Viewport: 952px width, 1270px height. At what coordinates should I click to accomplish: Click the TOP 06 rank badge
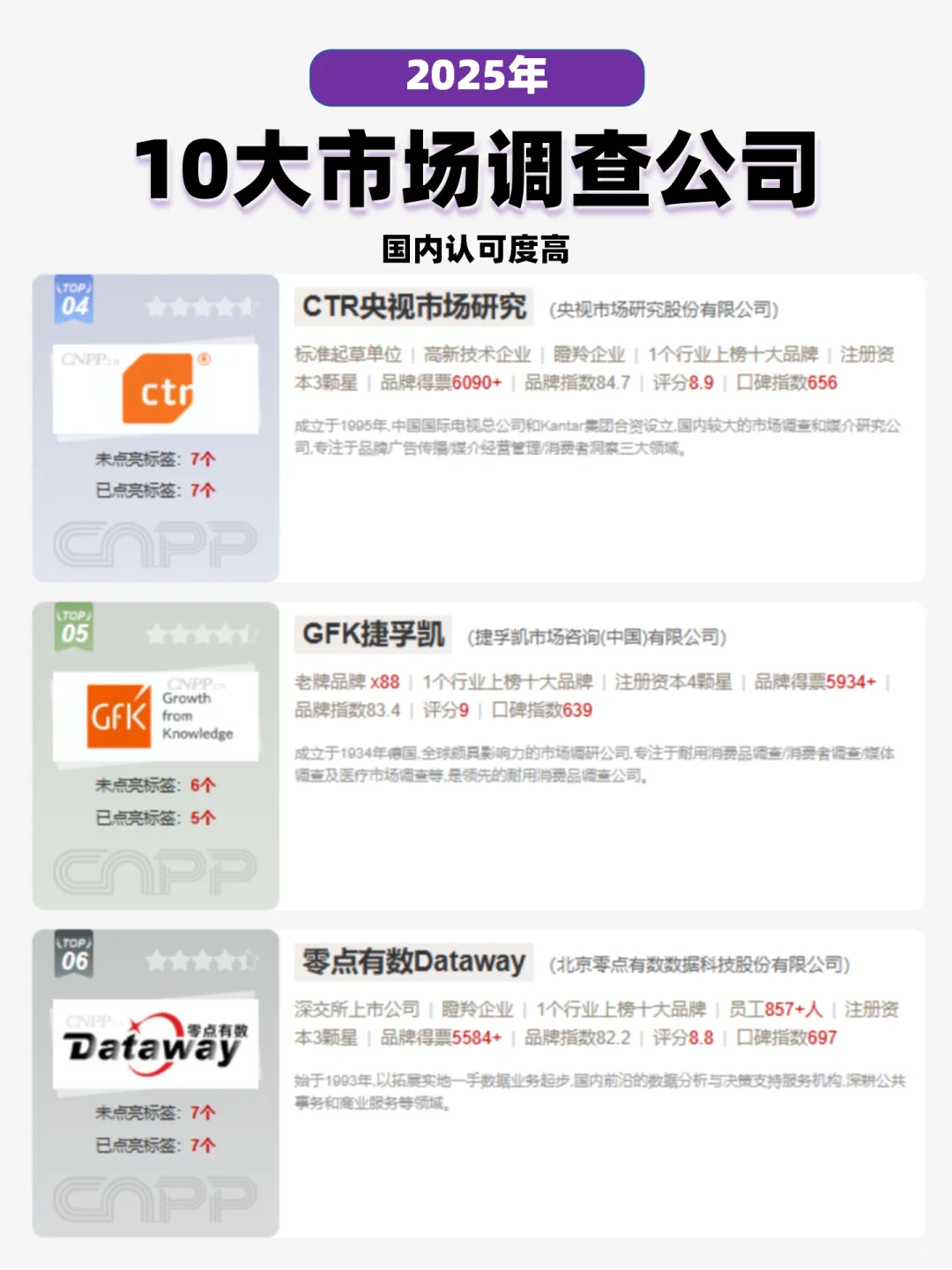tap(74, 954)
